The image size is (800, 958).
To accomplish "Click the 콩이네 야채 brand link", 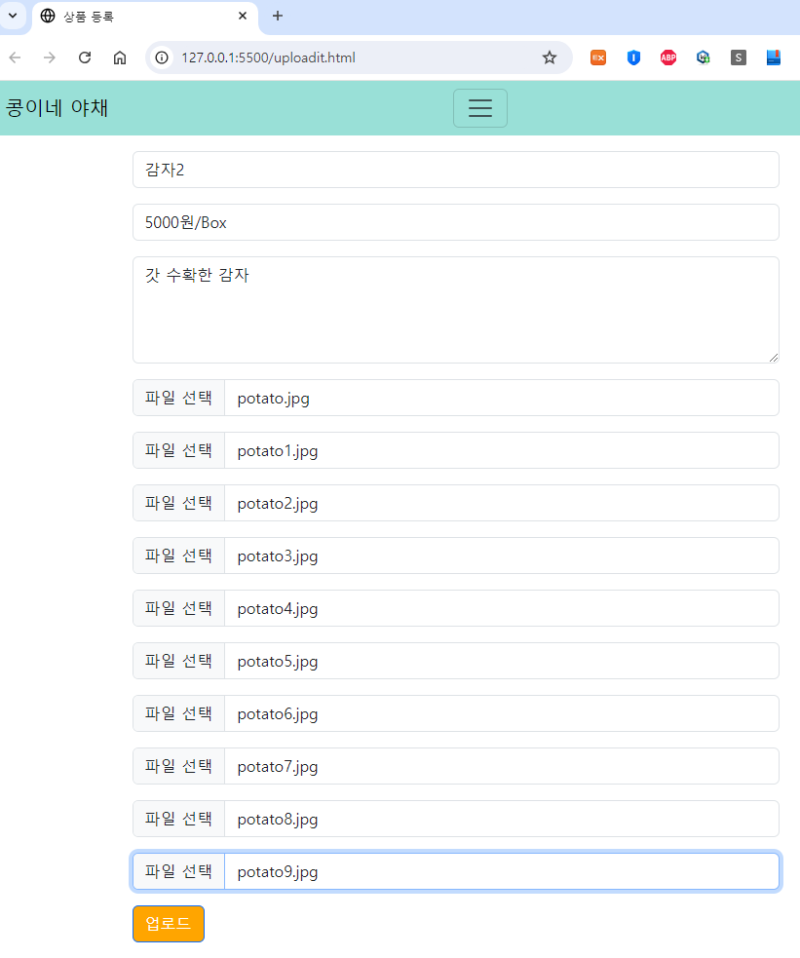I will point(57,108).
